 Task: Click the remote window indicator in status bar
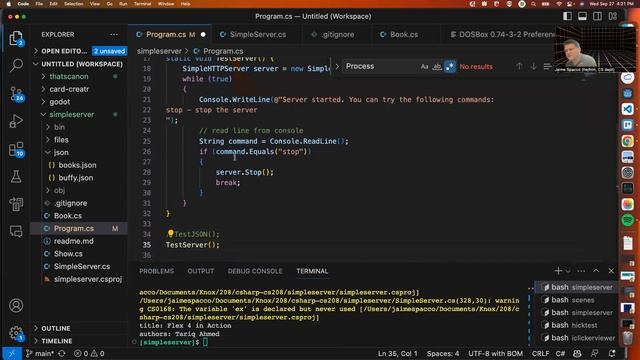[x=11, y=353]
